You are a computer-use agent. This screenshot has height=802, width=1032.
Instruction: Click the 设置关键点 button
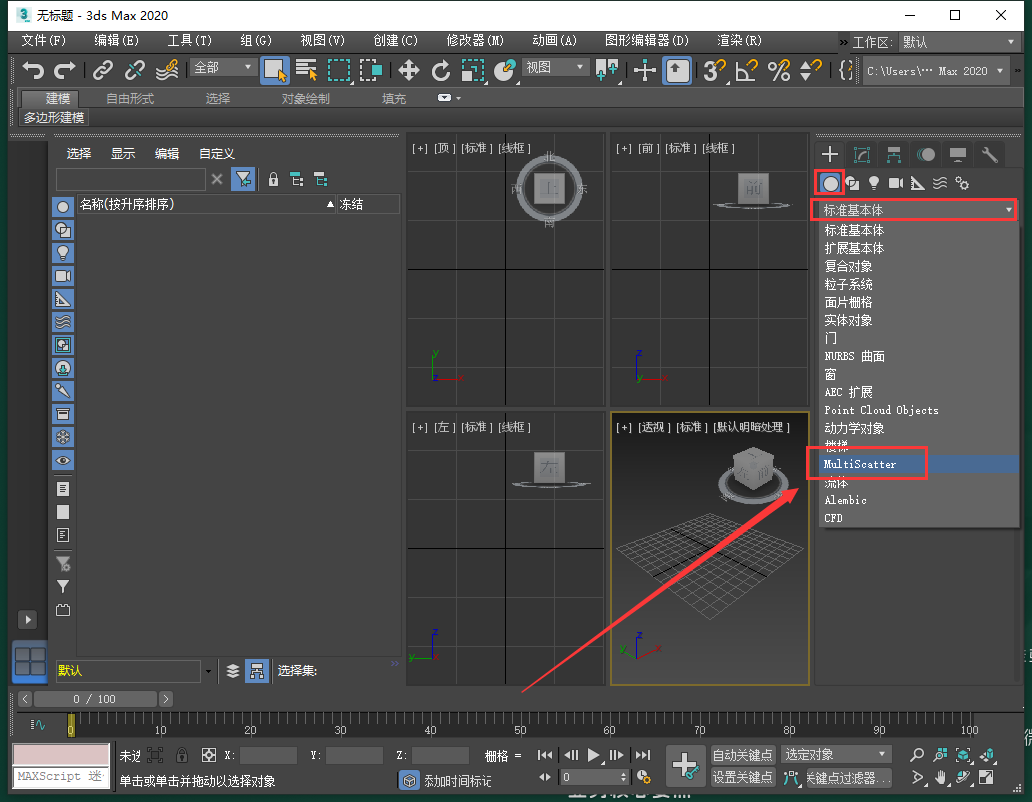742,777
